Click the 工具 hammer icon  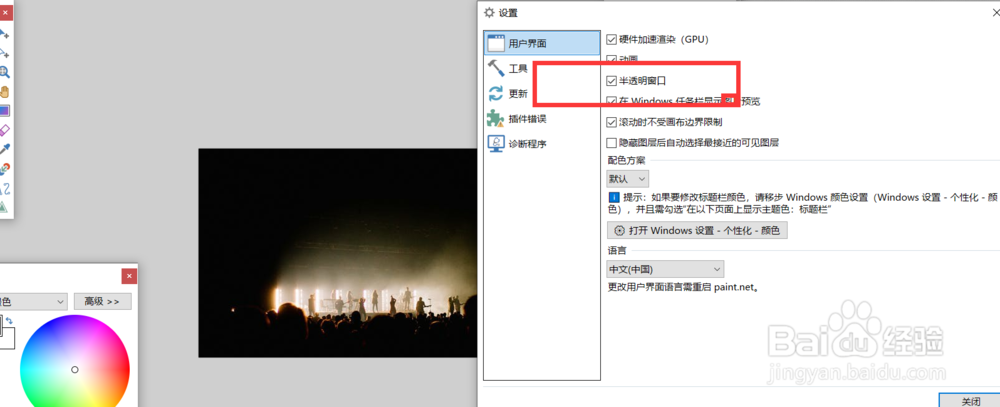pos(496,68)
